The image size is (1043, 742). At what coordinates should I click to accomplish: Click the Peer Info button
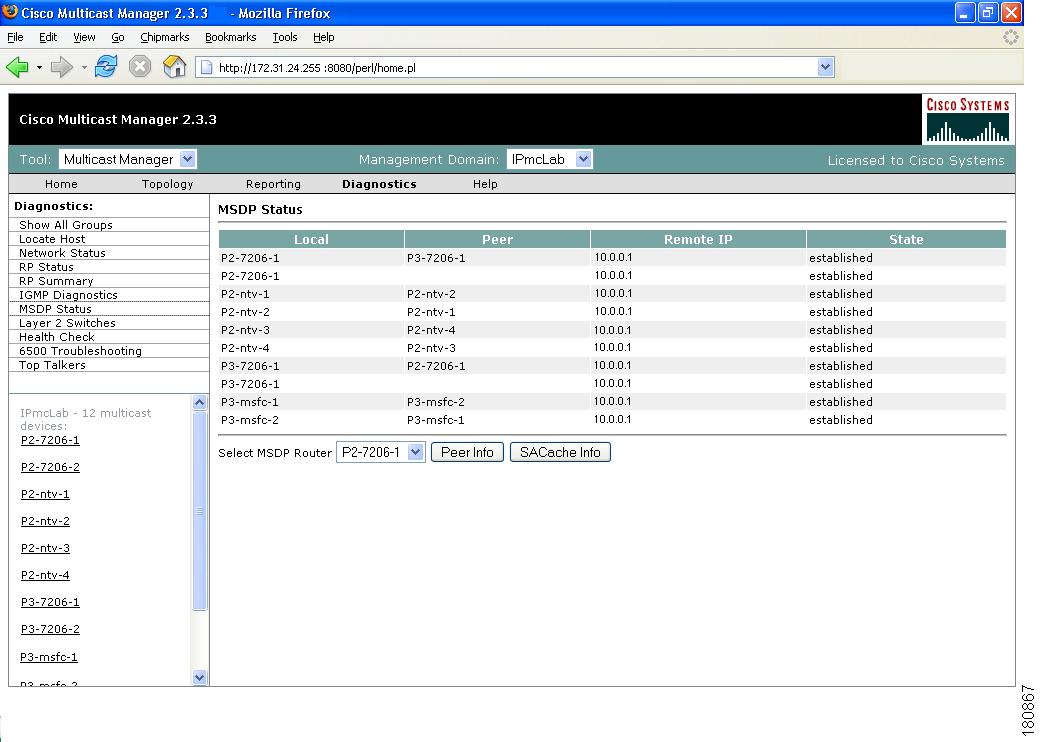pyautogui.click(x=467, y=453)
